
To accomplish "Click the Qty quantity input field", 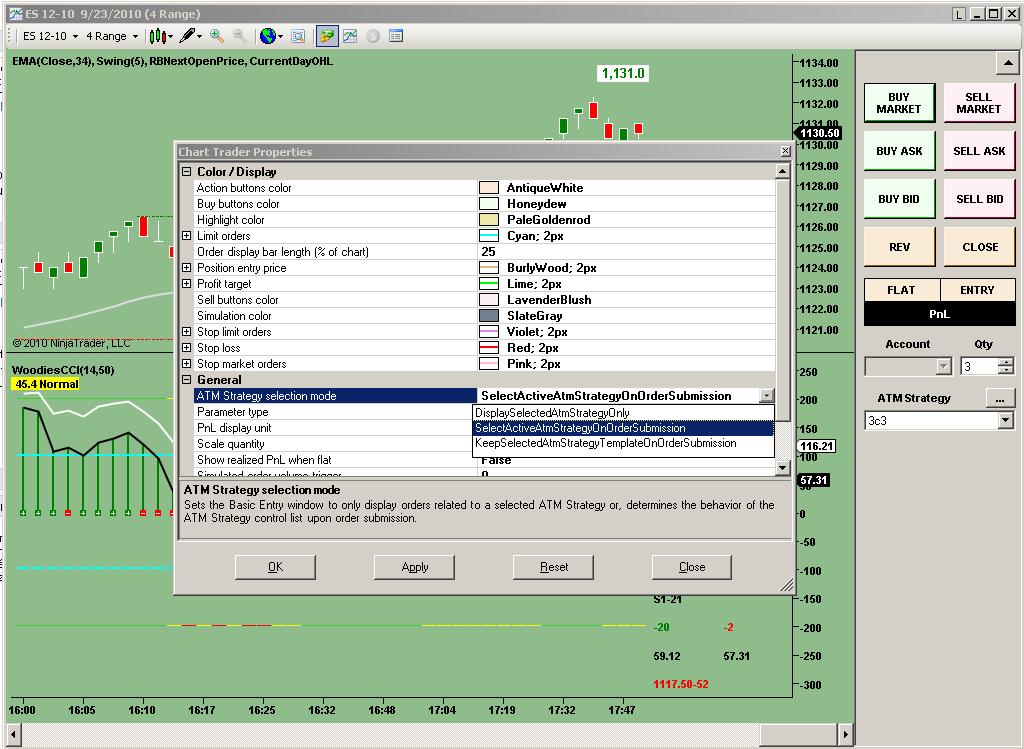I will pyautogui.click(x=978, y=367).
